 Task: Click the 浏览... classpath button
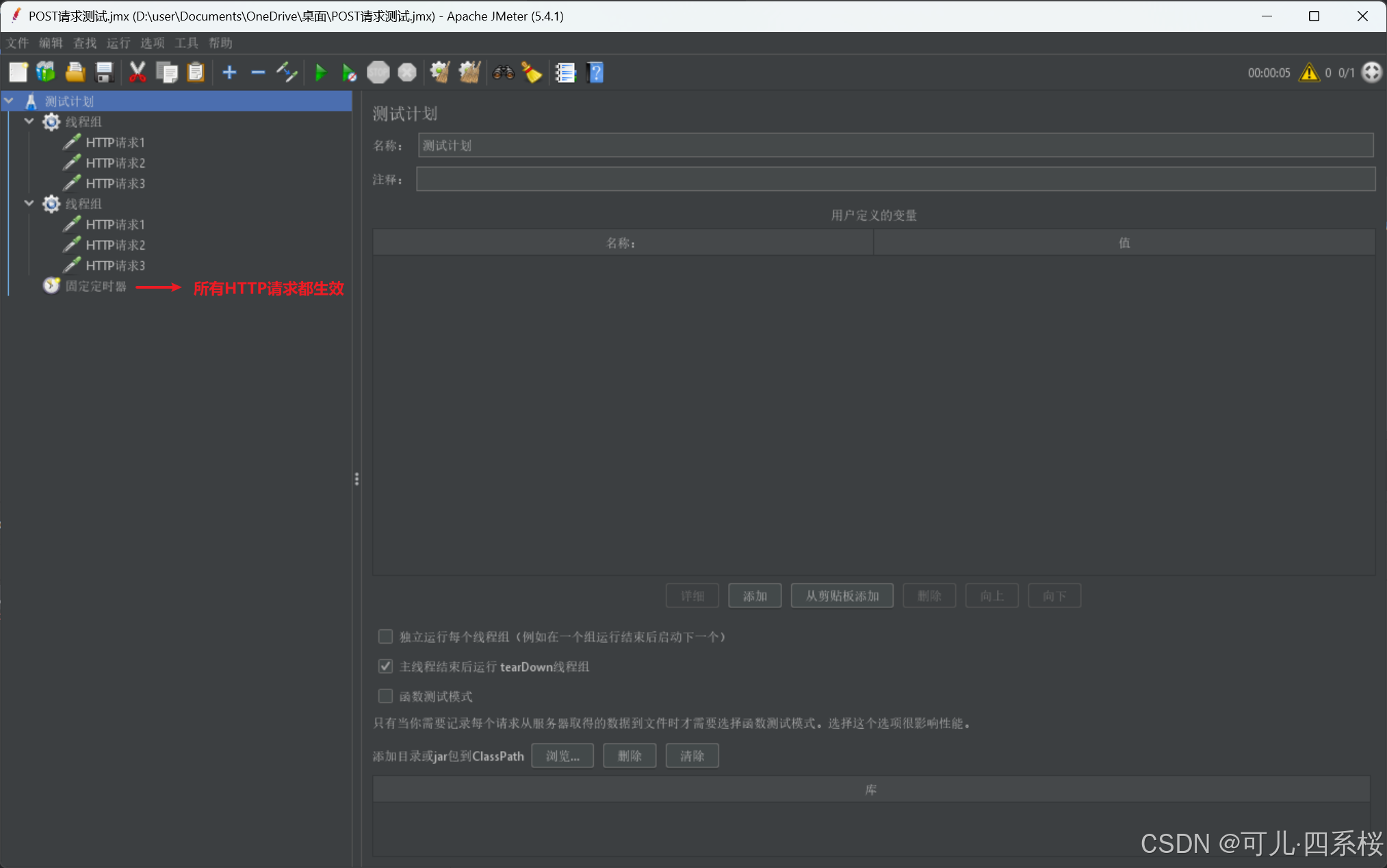click(562, 756)
